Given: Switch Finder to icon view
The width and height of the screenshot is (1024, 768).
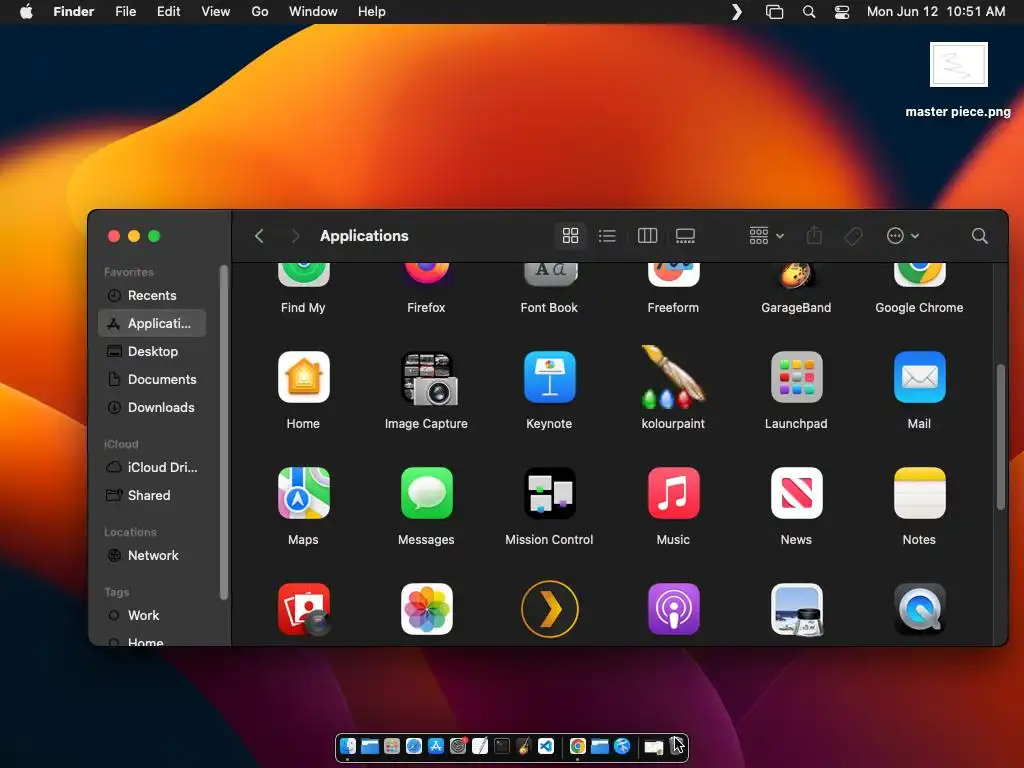Looking at the screenshot, I should click(570, 236).
